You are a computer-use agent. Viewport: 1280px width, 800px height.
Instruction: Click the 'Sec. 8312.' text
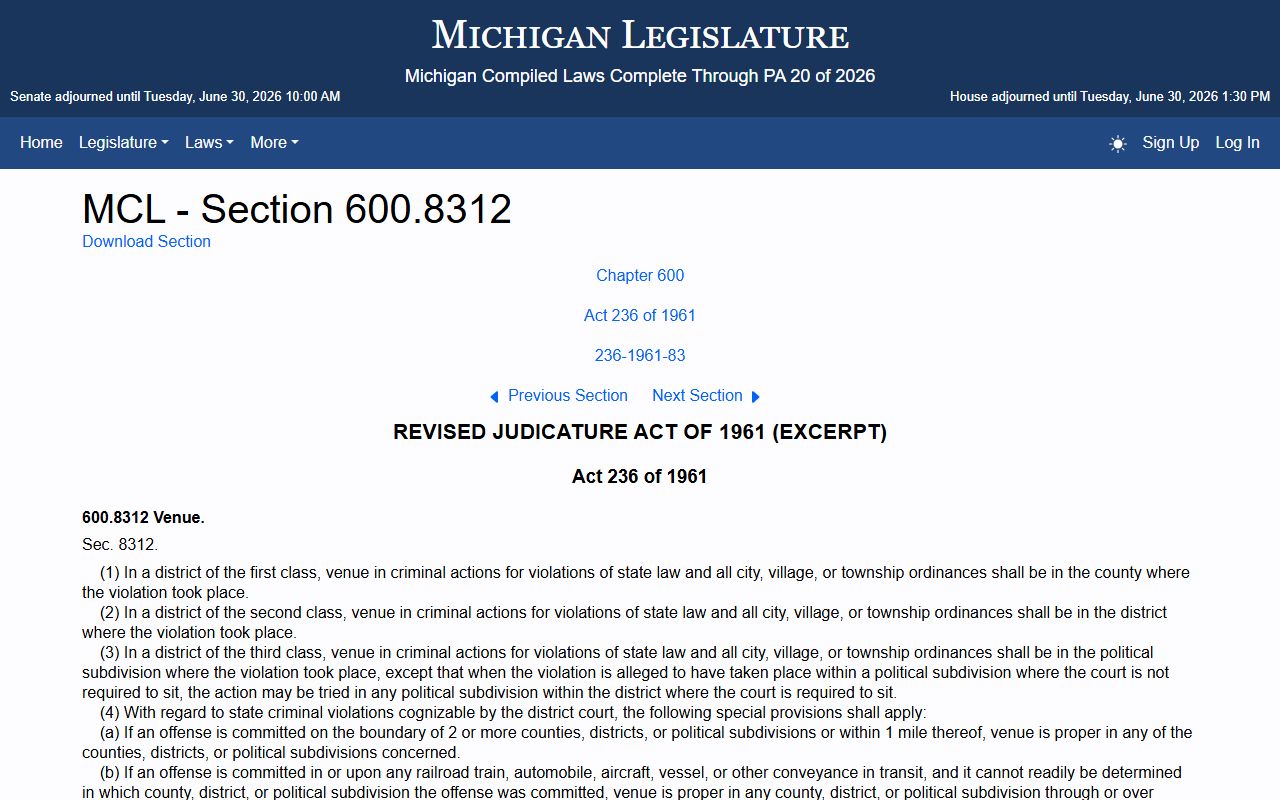point(120,545)
